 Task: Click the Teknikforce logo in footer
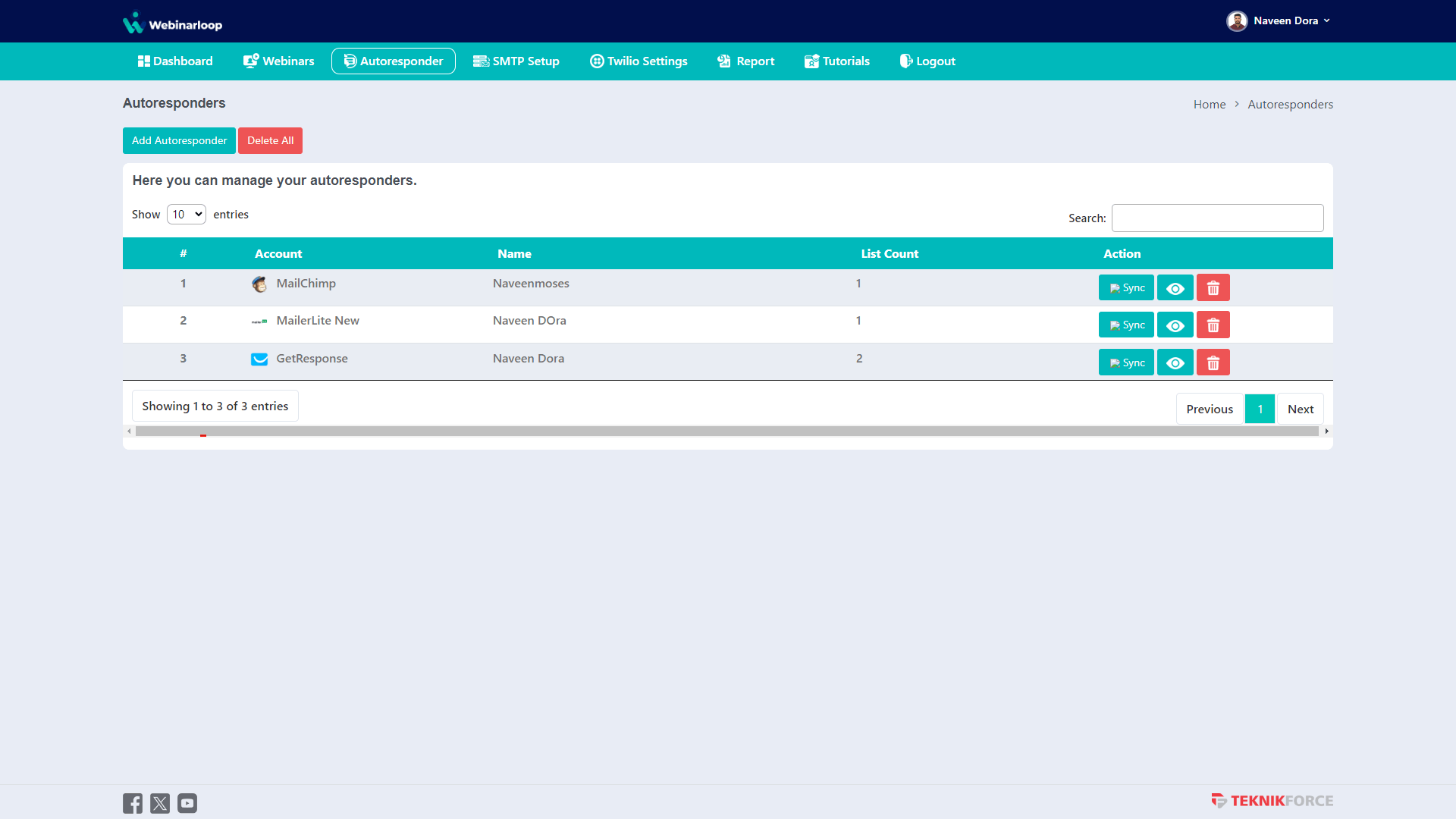1272,801
